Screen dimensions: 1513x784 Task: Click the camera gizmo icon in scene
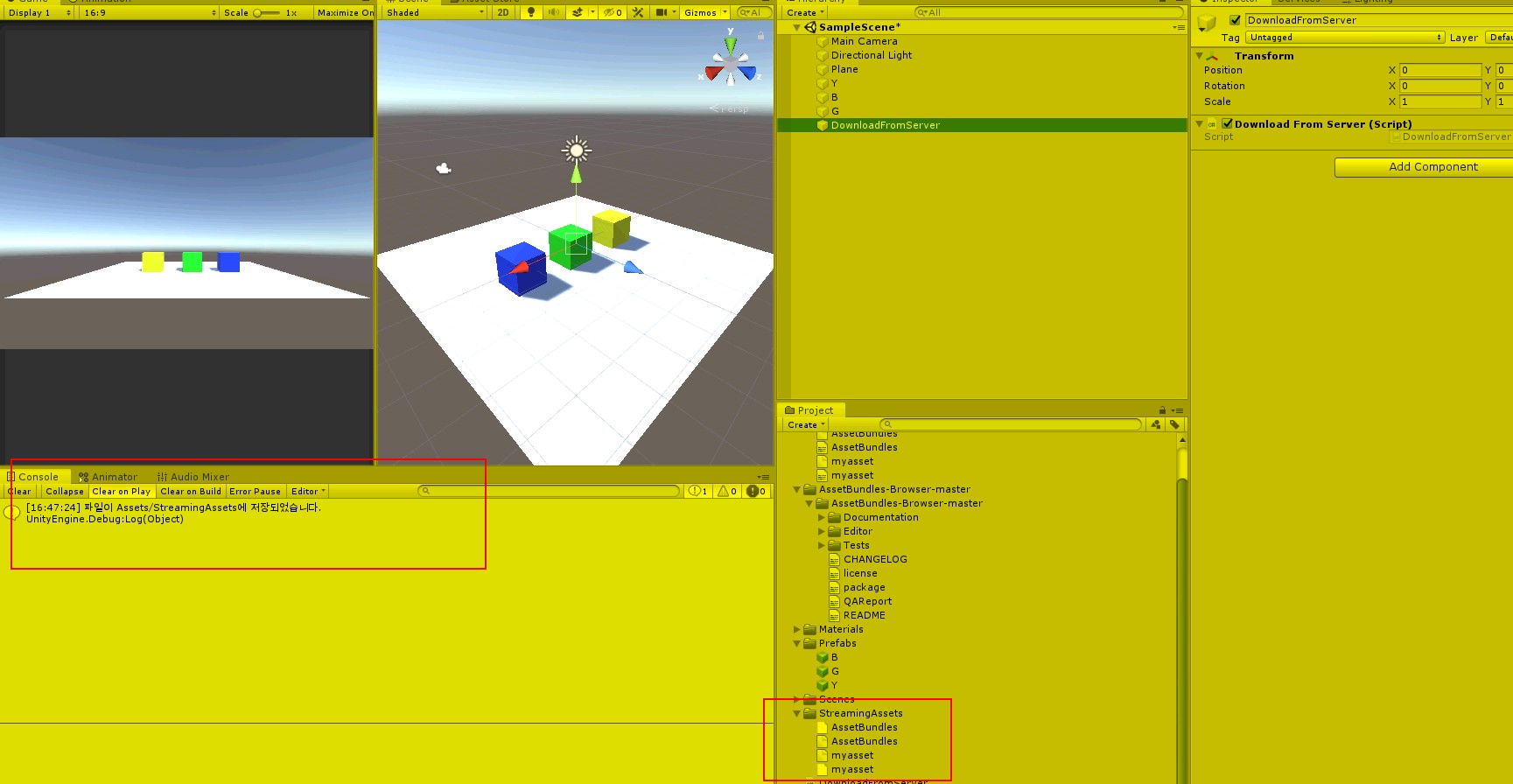(444, 168)
